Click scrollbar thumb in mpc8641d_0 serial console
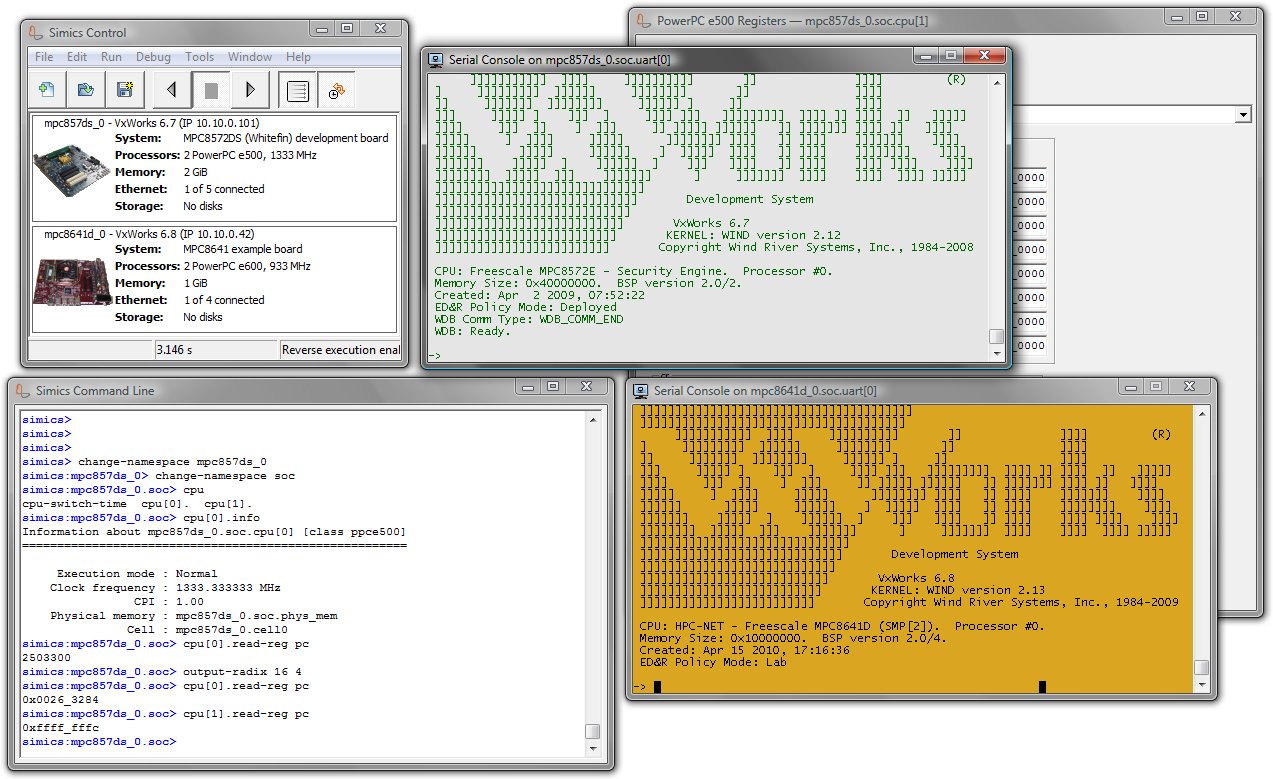Screen dimensions: 1273x779 click(1201, 667)
